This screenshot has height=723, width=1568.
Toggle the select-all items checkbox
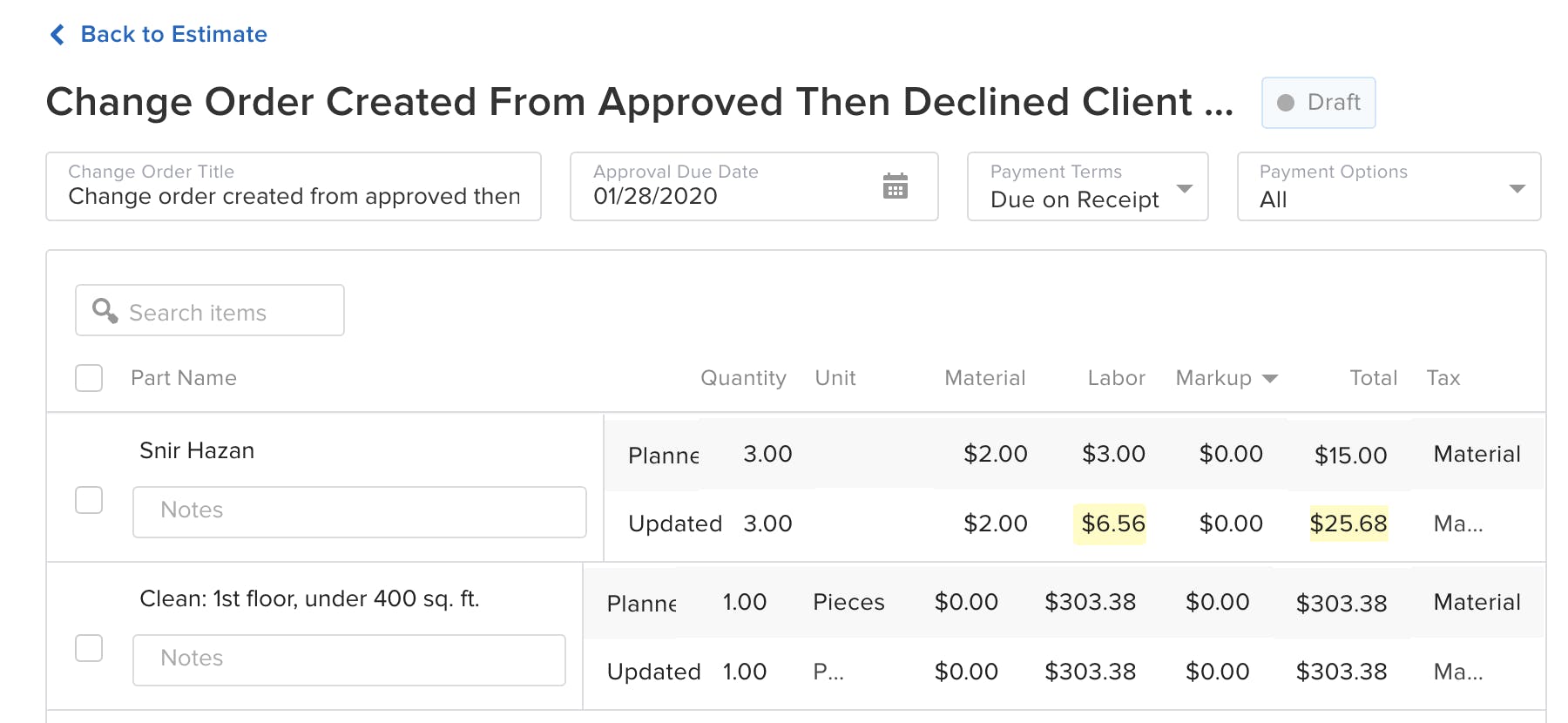click(x=88, y=377)
